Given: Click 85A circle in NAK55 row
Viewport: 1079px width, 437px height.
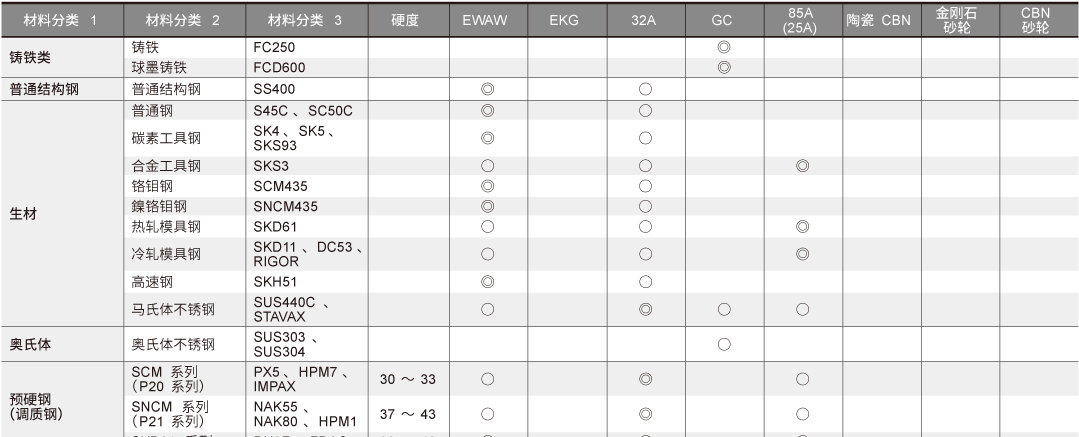Looking at the screenshot, I should [x=802, y=414].
